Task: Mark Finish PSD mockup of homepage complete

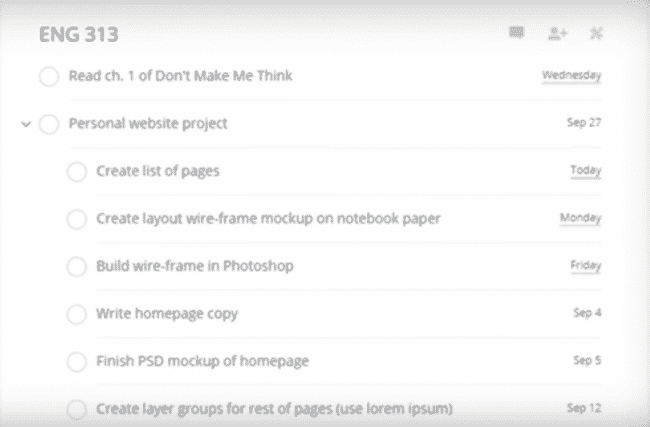Action: pos(77,361)
